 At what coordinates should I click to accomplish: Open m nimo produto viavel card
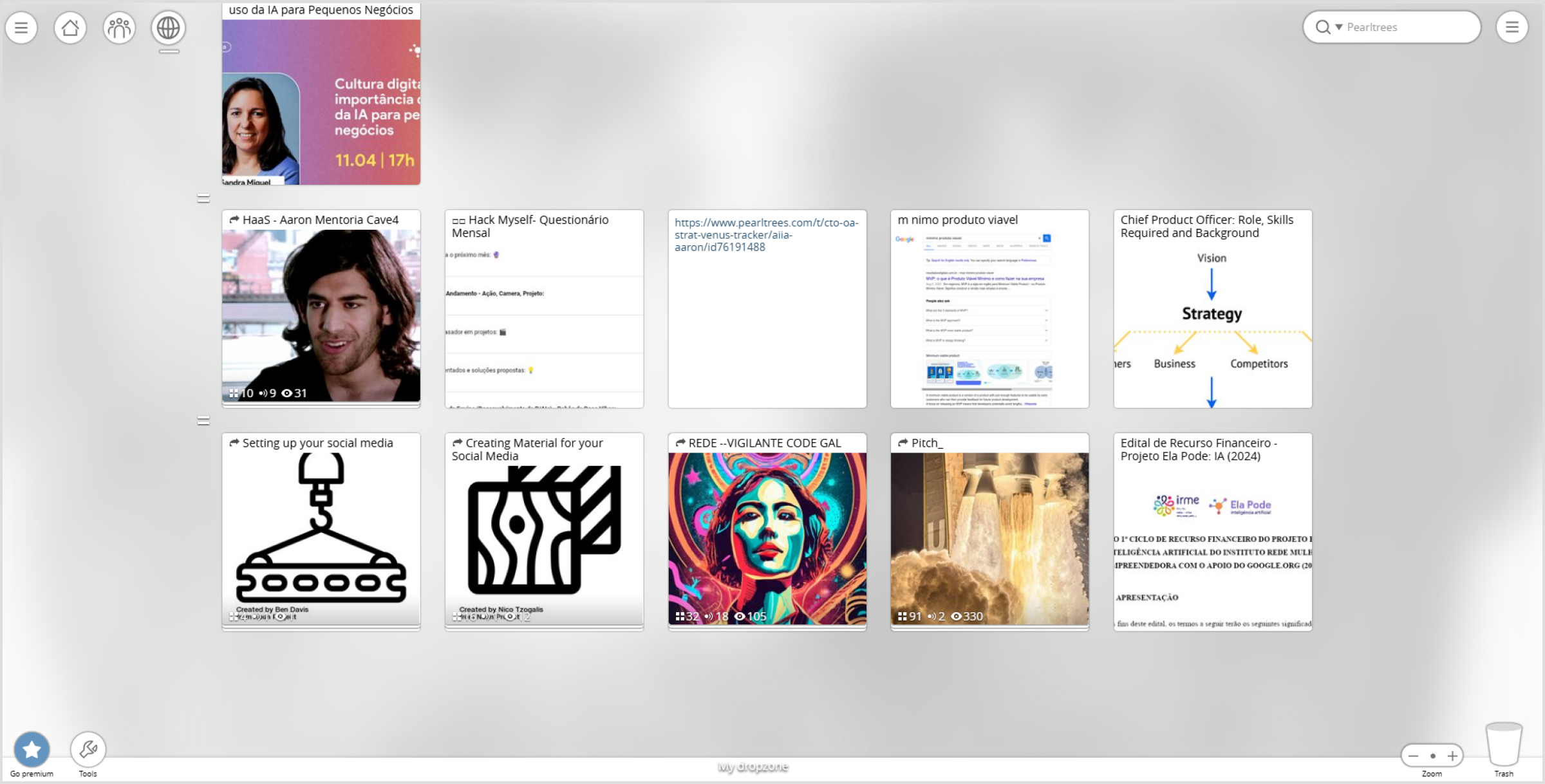click(x=990, y=309)
